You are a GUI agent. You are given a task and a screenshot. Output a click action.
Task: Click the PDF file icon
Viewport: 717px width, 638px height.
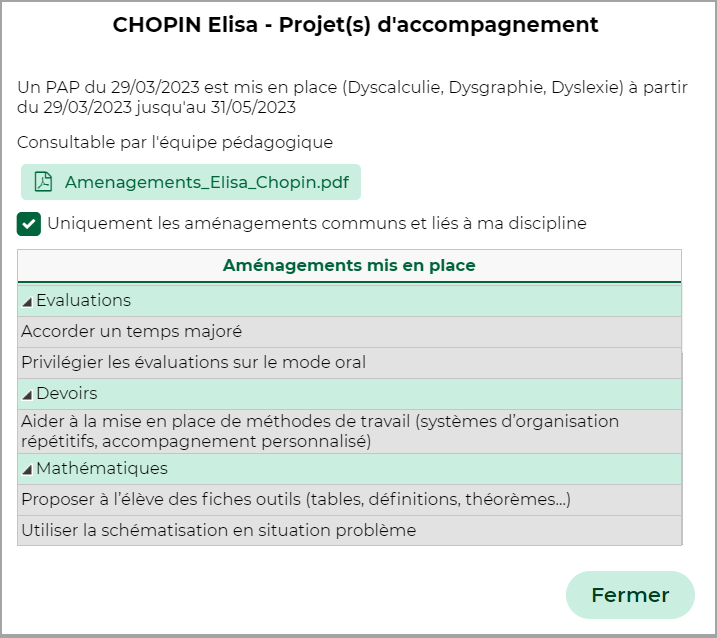43,182
